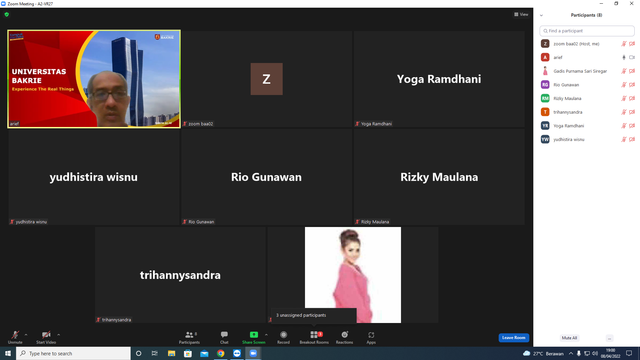
Task: Select the yudhistira wisnu video tile
Action: click(x=94, y=177)
